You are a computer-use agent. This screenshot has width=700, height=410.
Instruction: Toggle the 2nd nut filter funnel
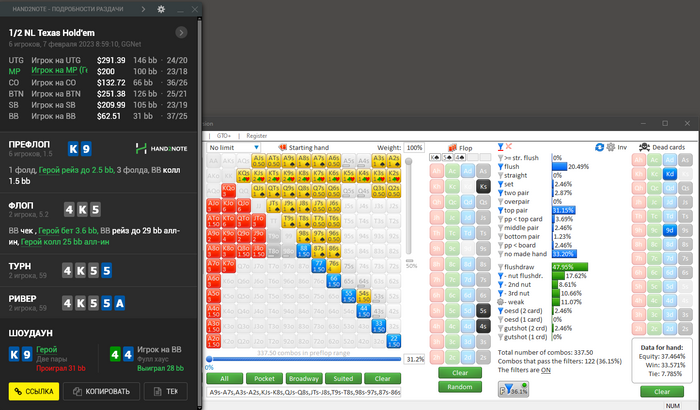coord(500,284)
